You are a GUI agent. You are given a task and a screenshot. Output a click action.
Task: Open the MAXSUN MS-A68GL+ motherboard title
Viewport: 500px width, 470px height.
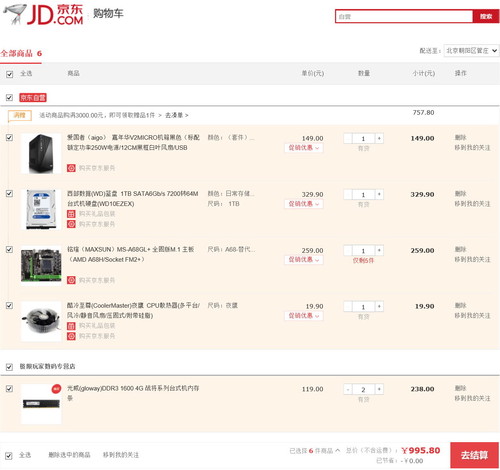coord(131,254)
